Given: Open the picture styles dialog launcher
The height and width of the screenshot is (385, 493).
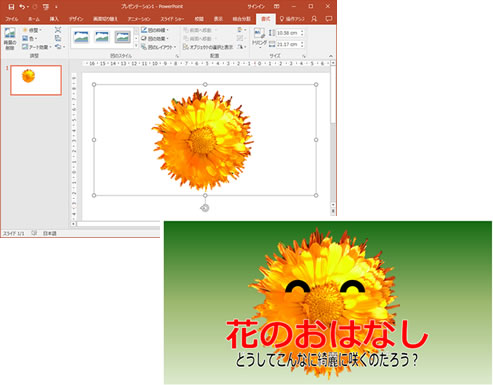Looking at the screenshot, I should click(x=177, y=56).
